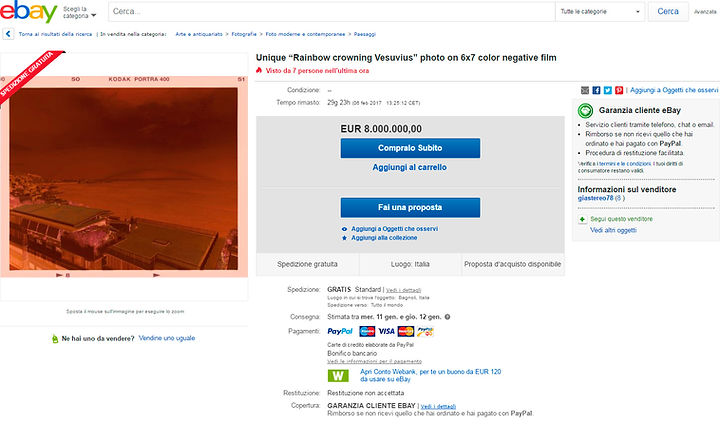Click the eBay logo

click(x=28, y=11)
